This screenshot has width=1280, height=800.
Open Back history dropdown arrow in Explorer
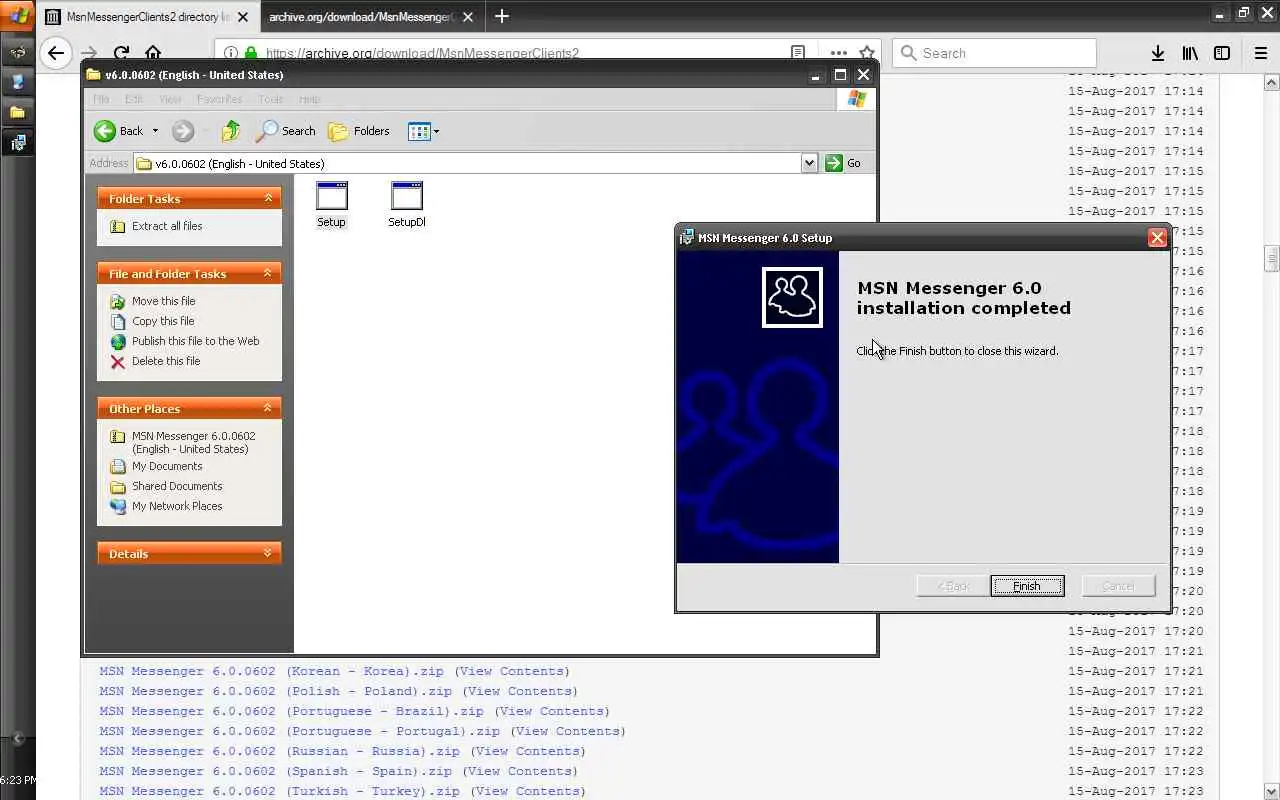[155, 131]
